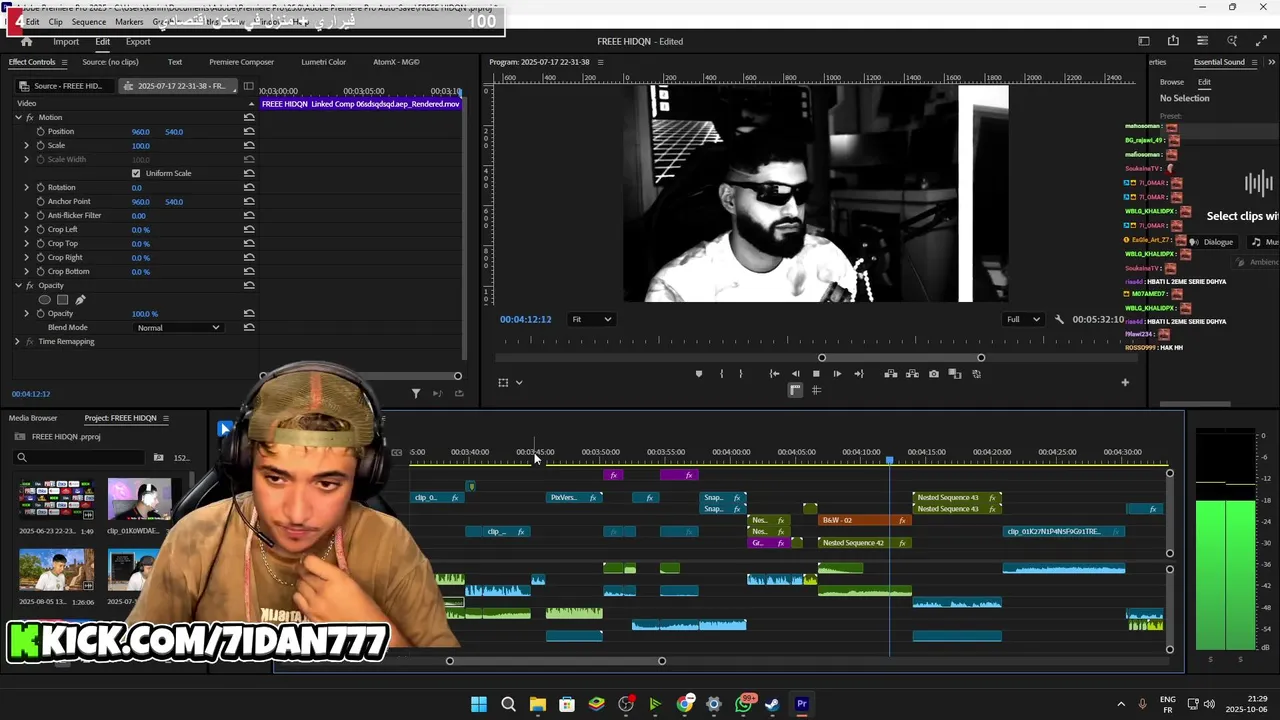Image resolution: width=1280 pixels, height=720 pixels.
Task: Open the Lumetri Color panel tab
Action: (323, 62)
